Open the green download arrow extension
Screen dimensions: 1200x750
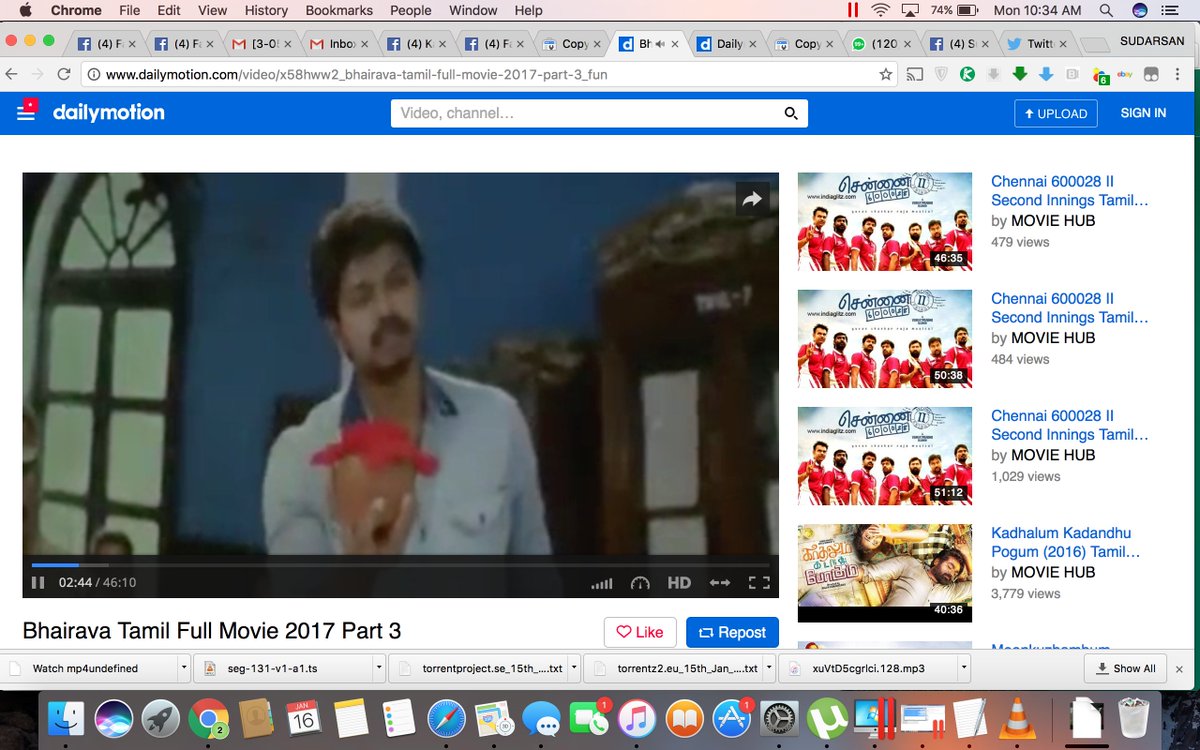click(1019, 74)
